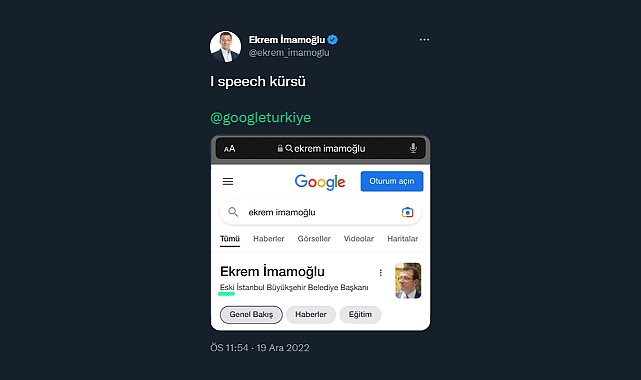Viewport: 641px width, 380px height.
Task: Click Ekrem İmamoğlu's profile avatar
Action: pos(225,47)
